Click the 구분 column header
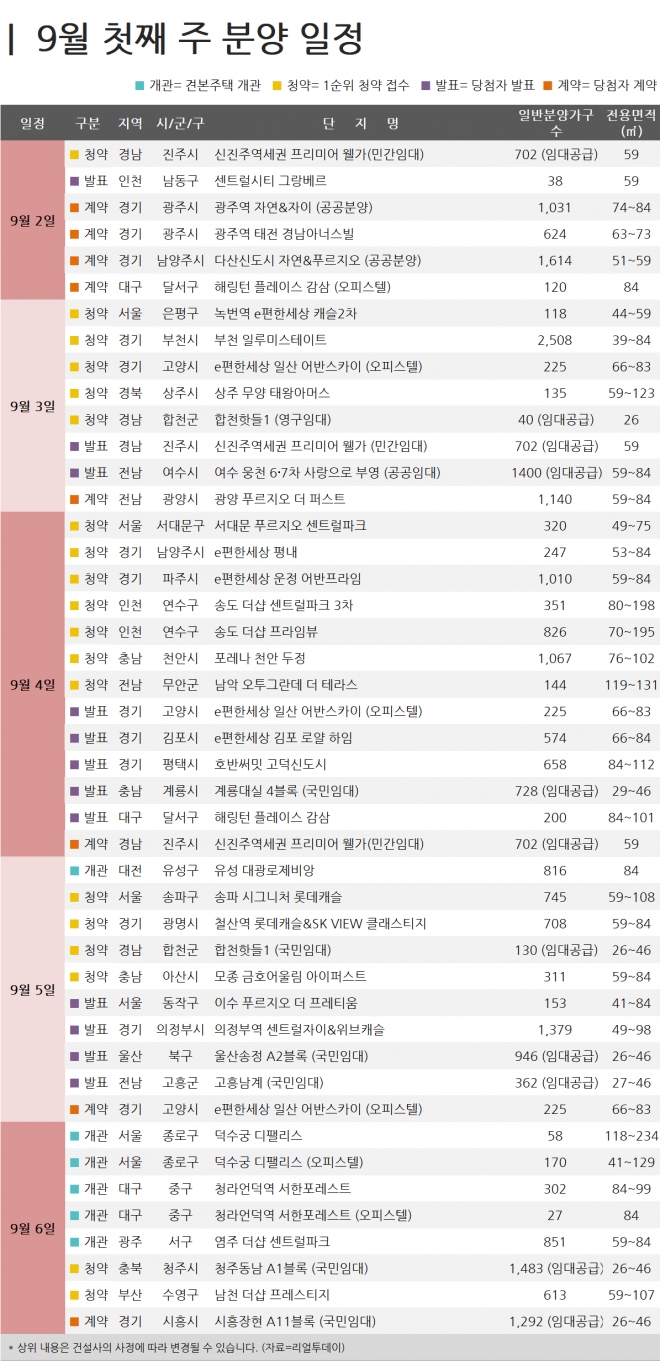This screenshot has width=660, height=1361. [x=87, y=123]
